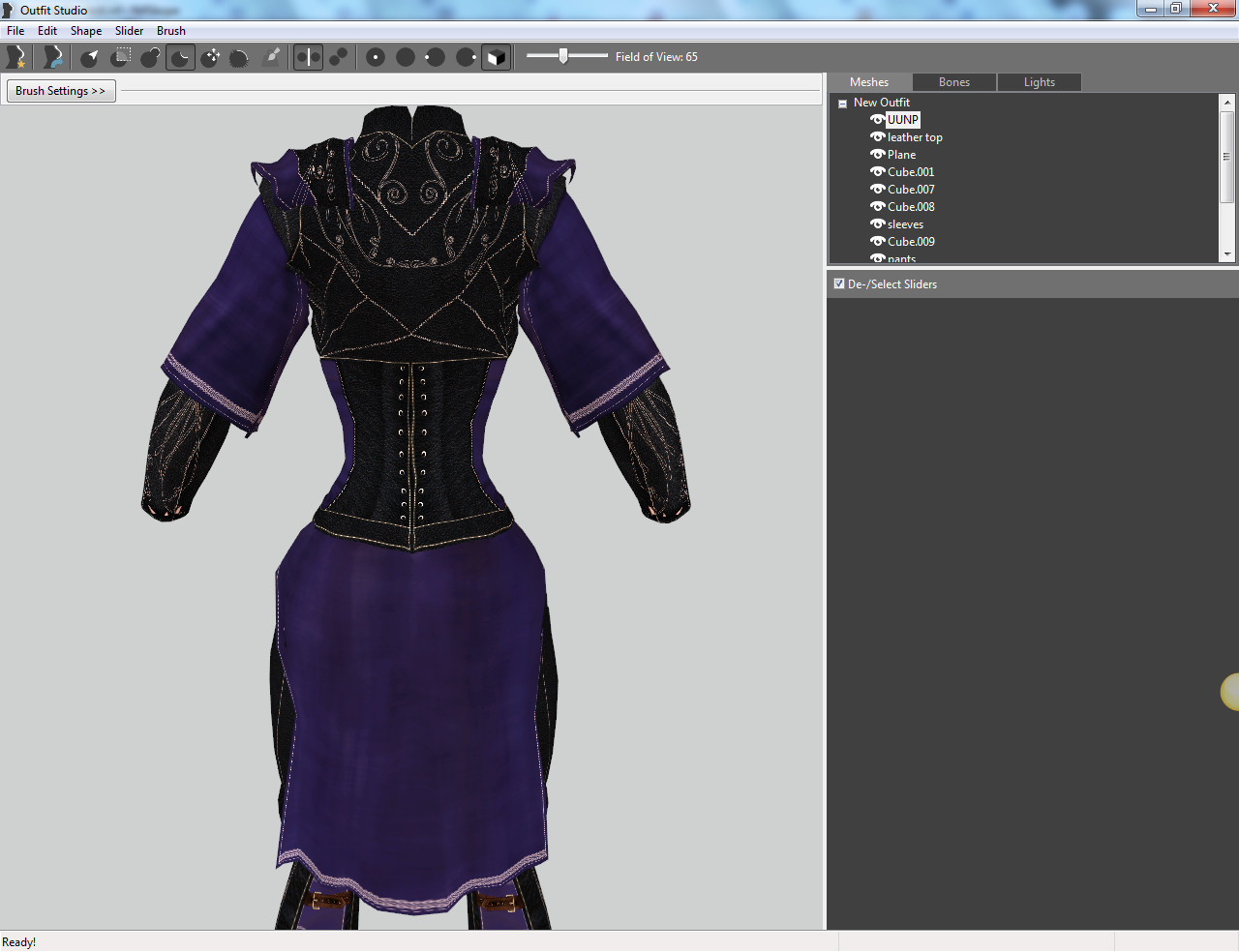Open the Slider menu

[130, 31]
